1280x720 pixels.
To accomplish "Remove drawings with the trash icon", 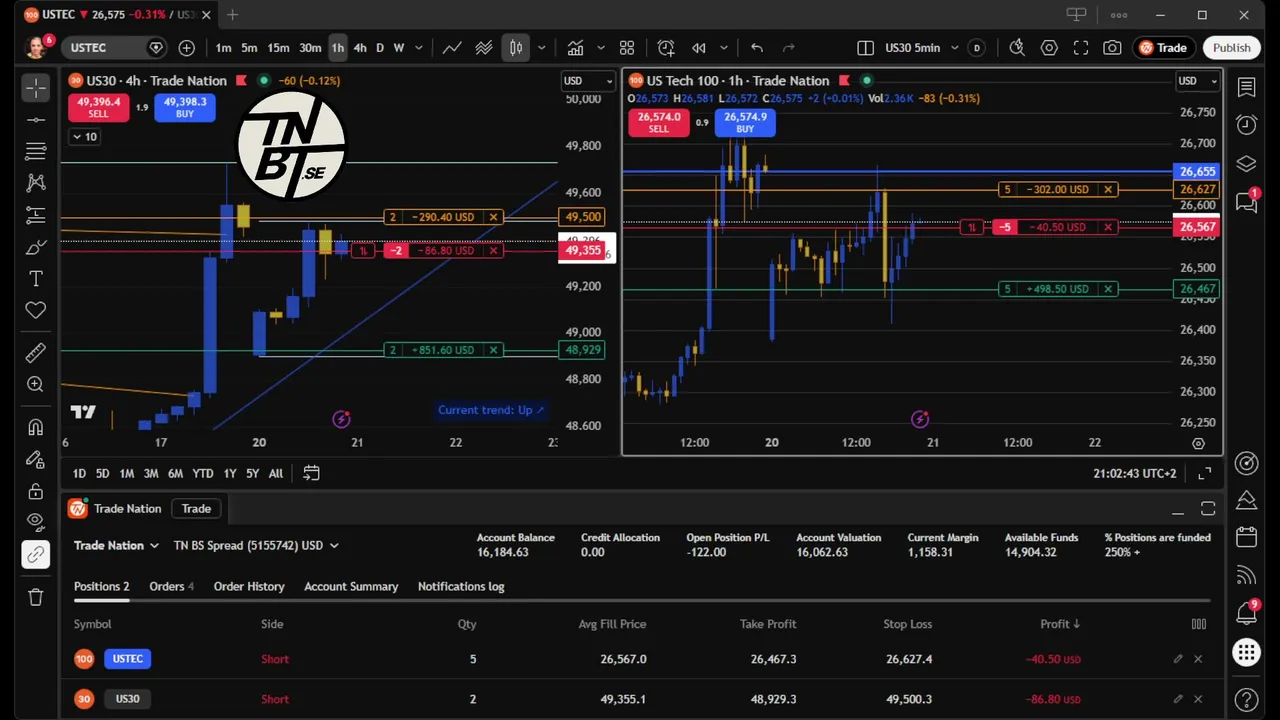I will (x=36, y=597).
